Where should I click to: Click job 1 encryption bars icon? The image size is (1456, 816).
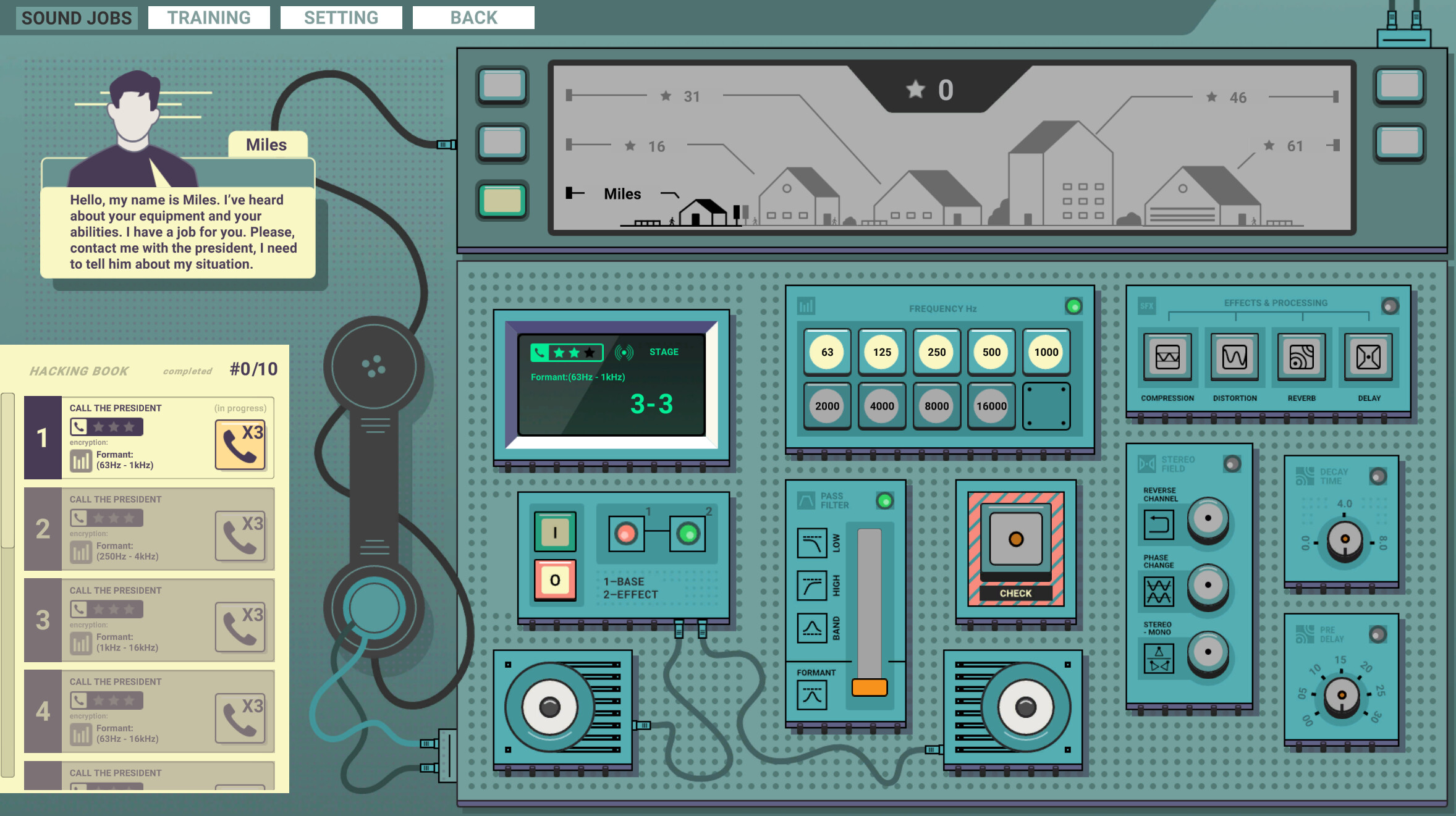click(x=81, y=460)
